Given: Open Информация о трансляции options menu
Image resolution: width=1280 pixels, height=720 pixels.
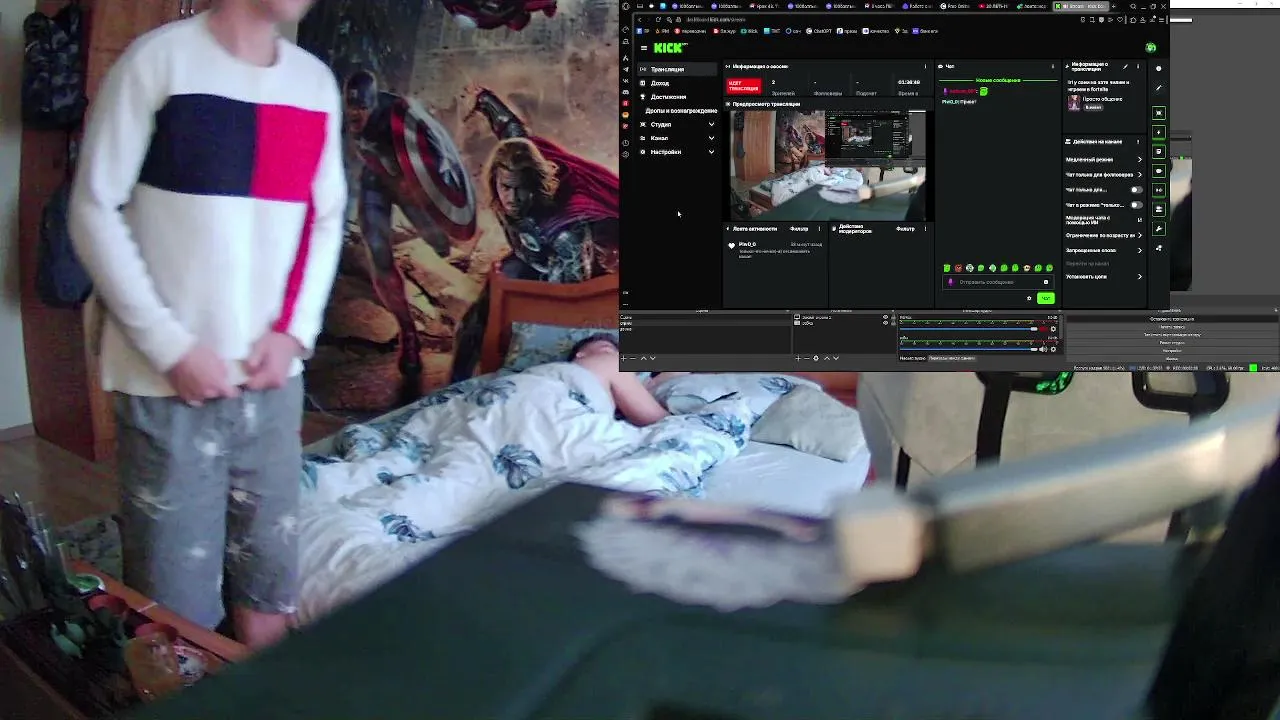Looking at the screenshot, I should click(x=1138, y=66).
